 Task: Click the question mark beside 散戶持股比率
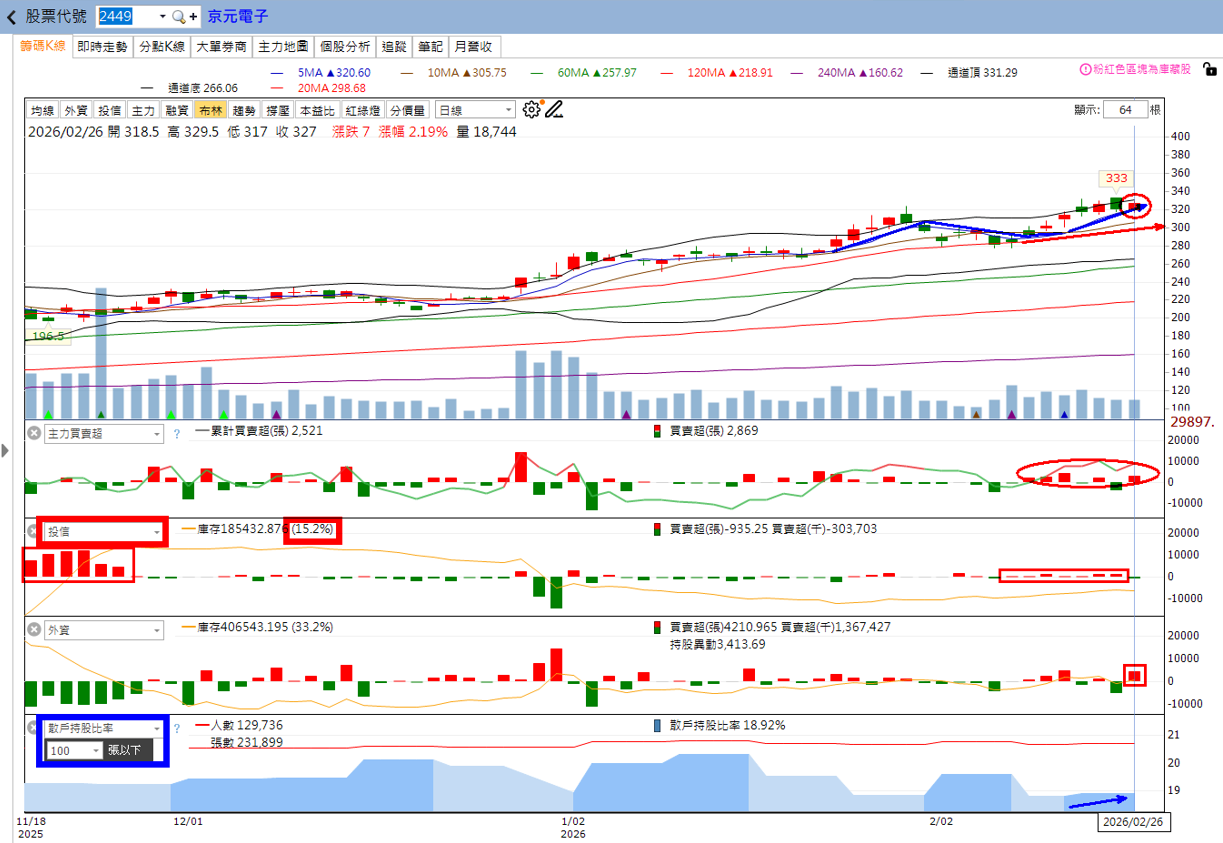177,728
